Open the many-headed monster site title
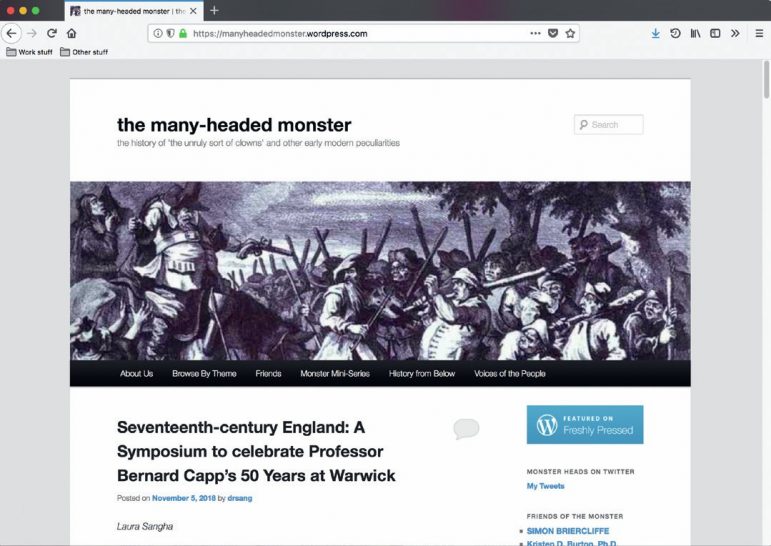The image size is (771, 546). (234, 125)
